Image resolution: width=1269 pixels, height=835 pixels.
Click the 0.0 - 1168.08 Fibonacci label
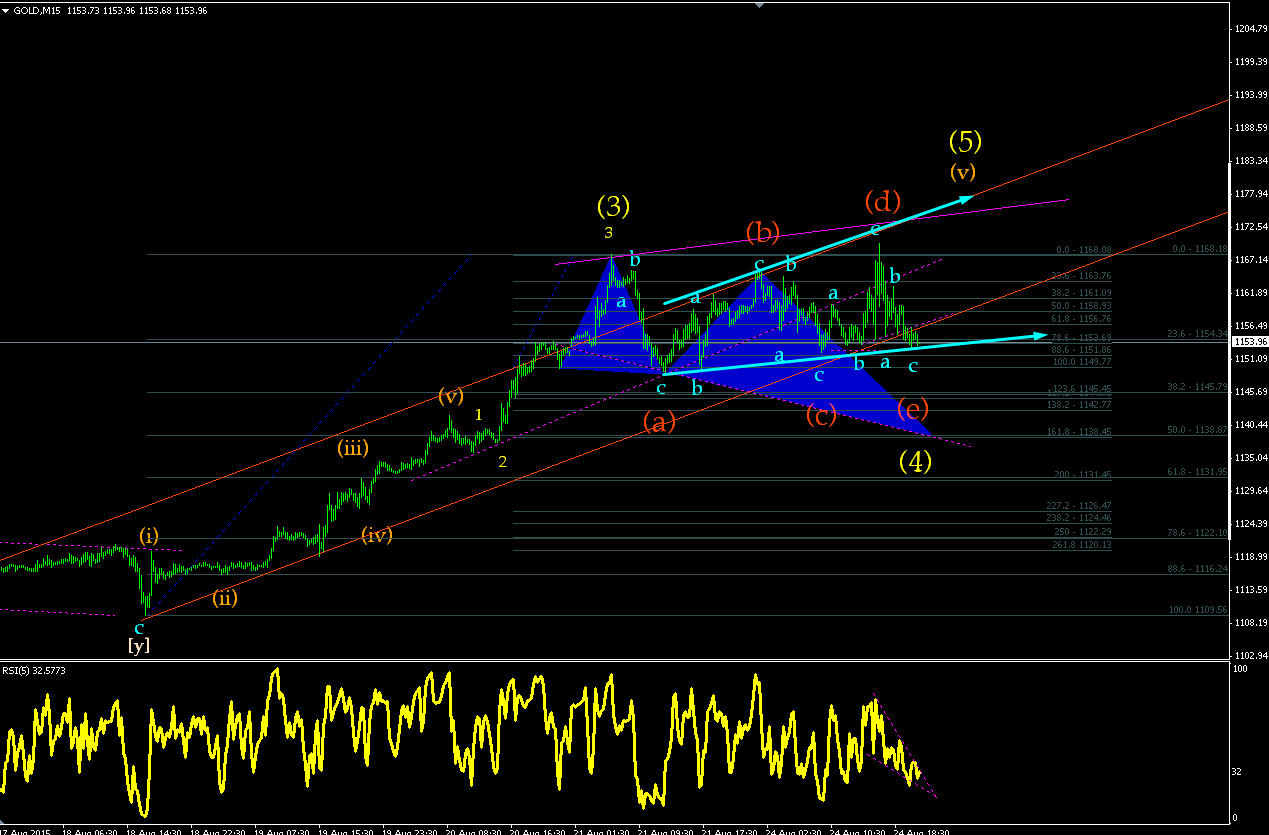pos(1084,251)
